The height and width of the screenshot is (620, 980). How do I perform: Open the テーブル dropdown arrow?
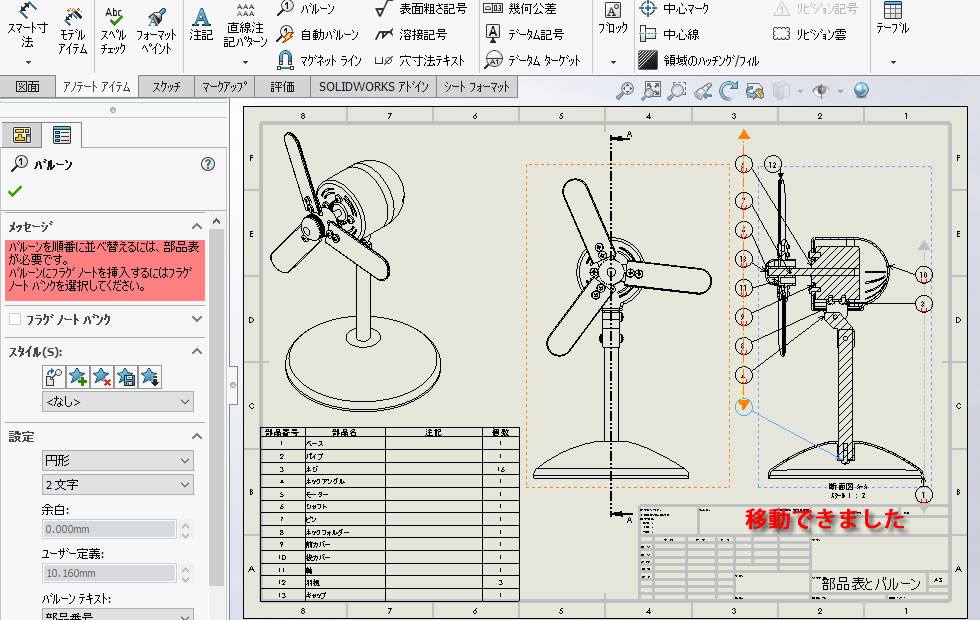coord(892,62)
